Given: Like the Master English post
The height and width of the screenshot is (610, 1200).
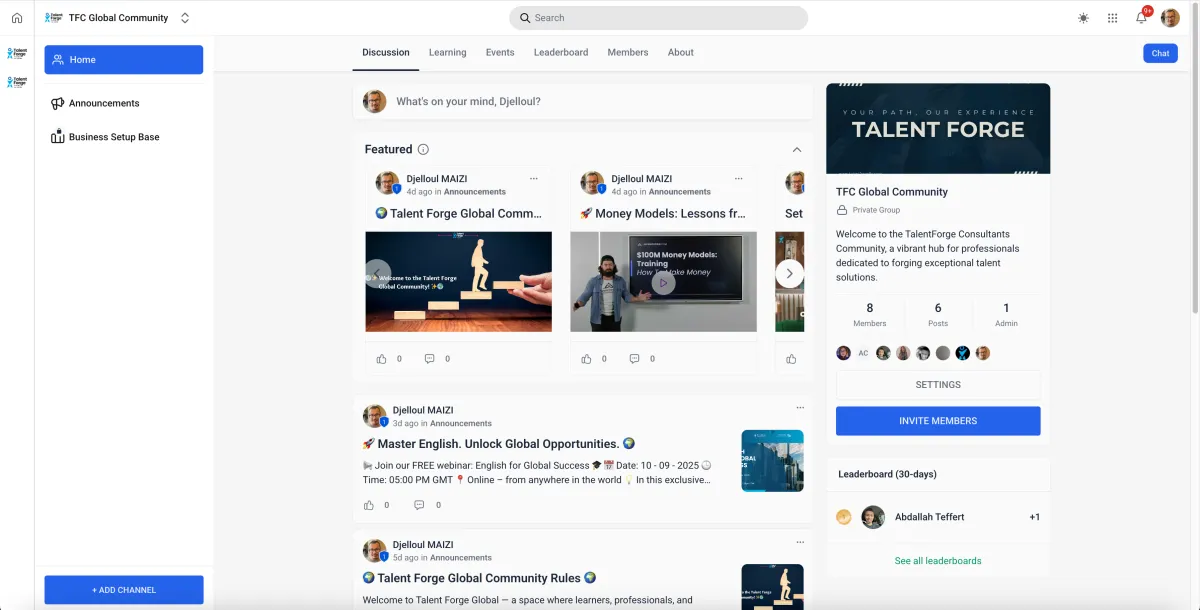Looking at the screenshot, I should (x=369, y=505).
